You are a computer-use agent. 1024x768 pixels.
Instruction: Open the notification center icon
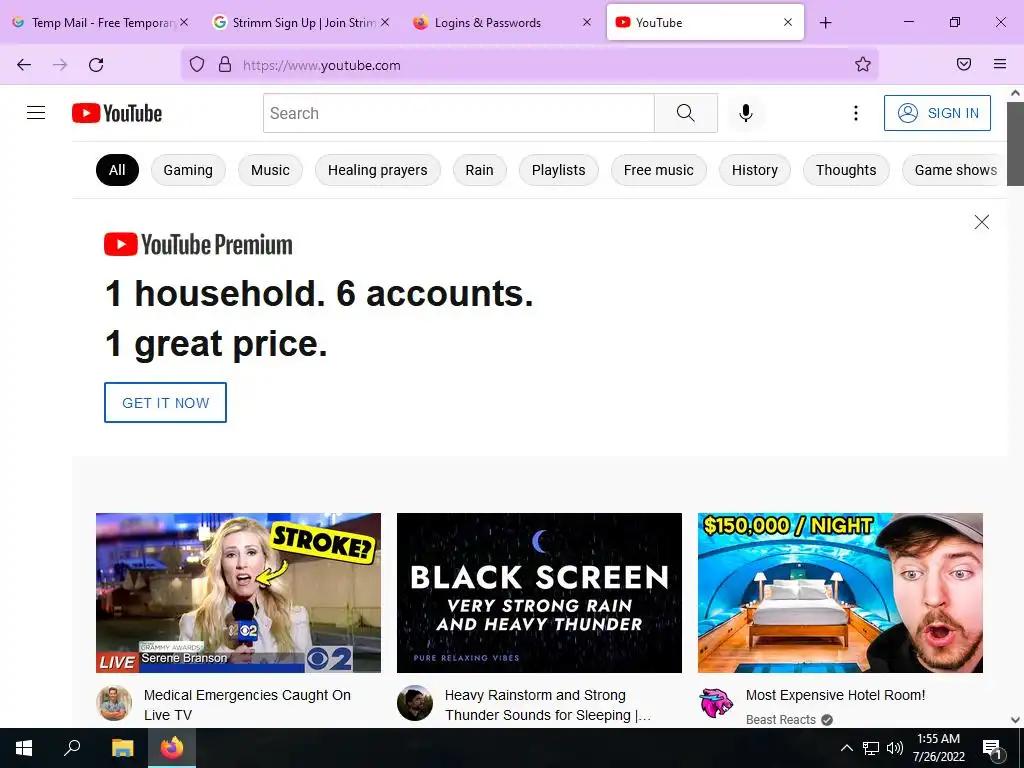pyautogui.click(x=991, y=749)
